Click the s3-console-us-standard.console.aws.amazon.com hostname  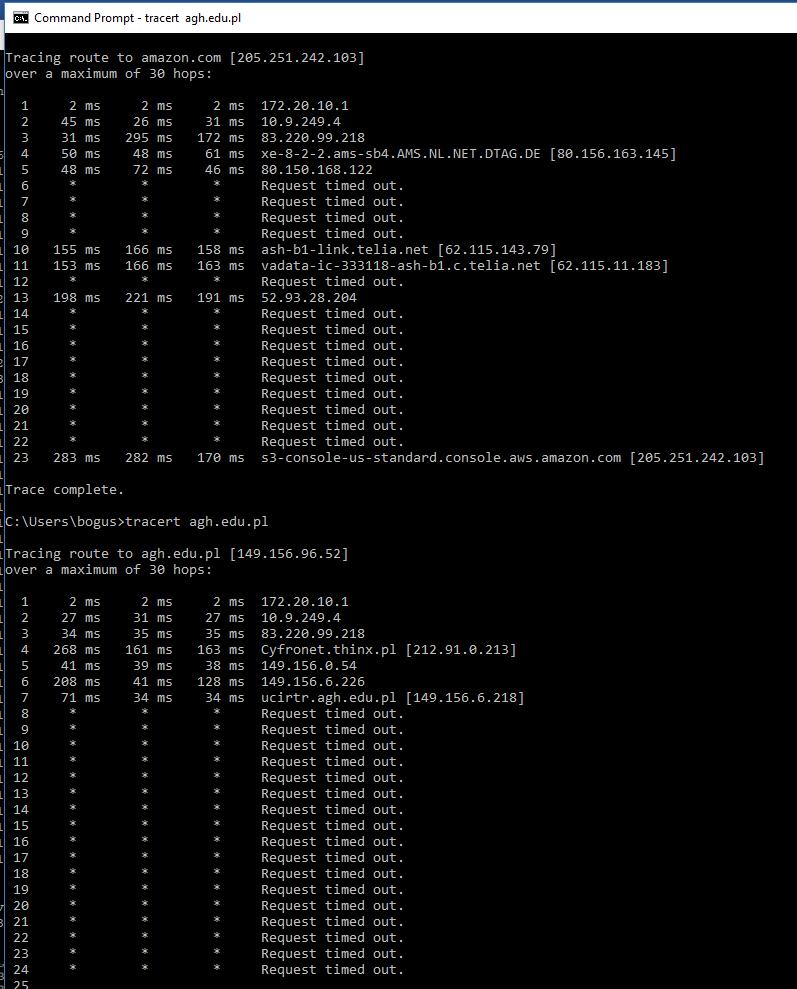[x=441, y=457]
